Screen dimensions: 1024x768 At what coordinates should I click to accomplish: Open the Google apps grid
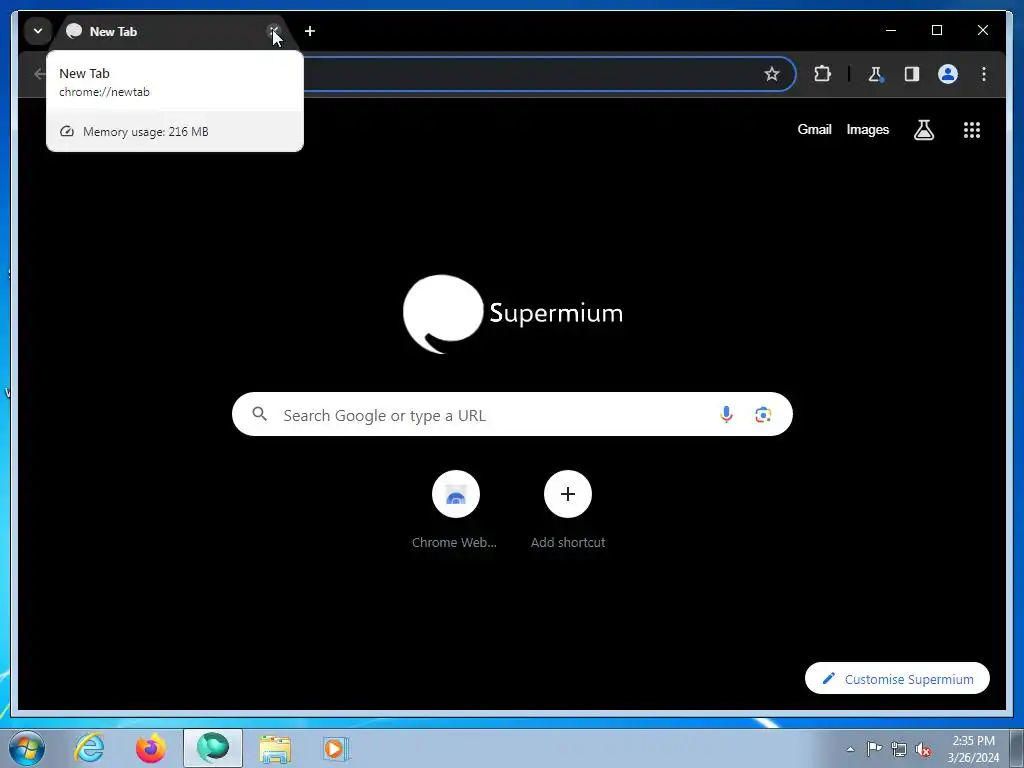pyautogui.click(x=972, y=130)
